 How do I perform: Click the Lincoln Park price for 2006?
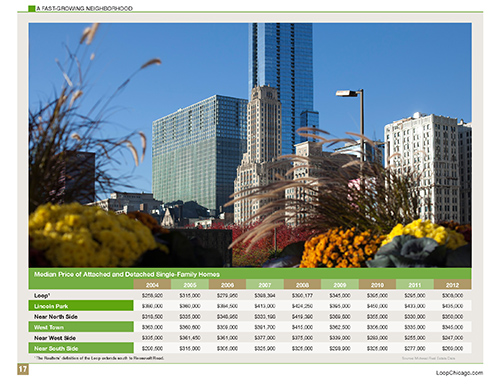pyautogui.click(x=227, y=306)
